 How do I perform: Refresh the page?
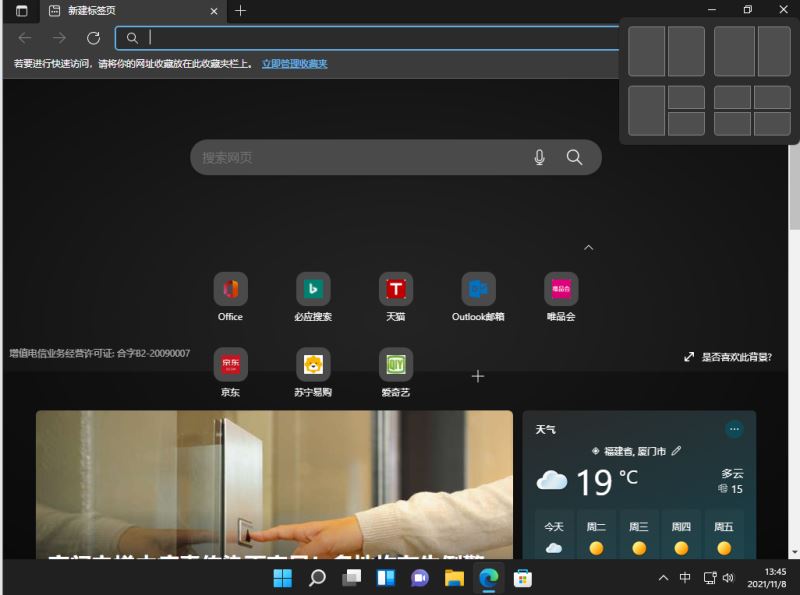click(x=93, y=38)
